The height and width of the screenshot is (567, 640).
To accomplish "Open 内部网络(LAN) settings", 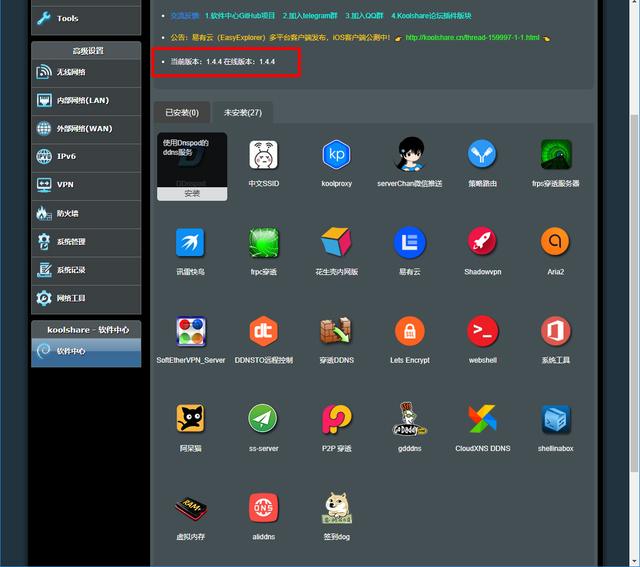I will [86, 100].
